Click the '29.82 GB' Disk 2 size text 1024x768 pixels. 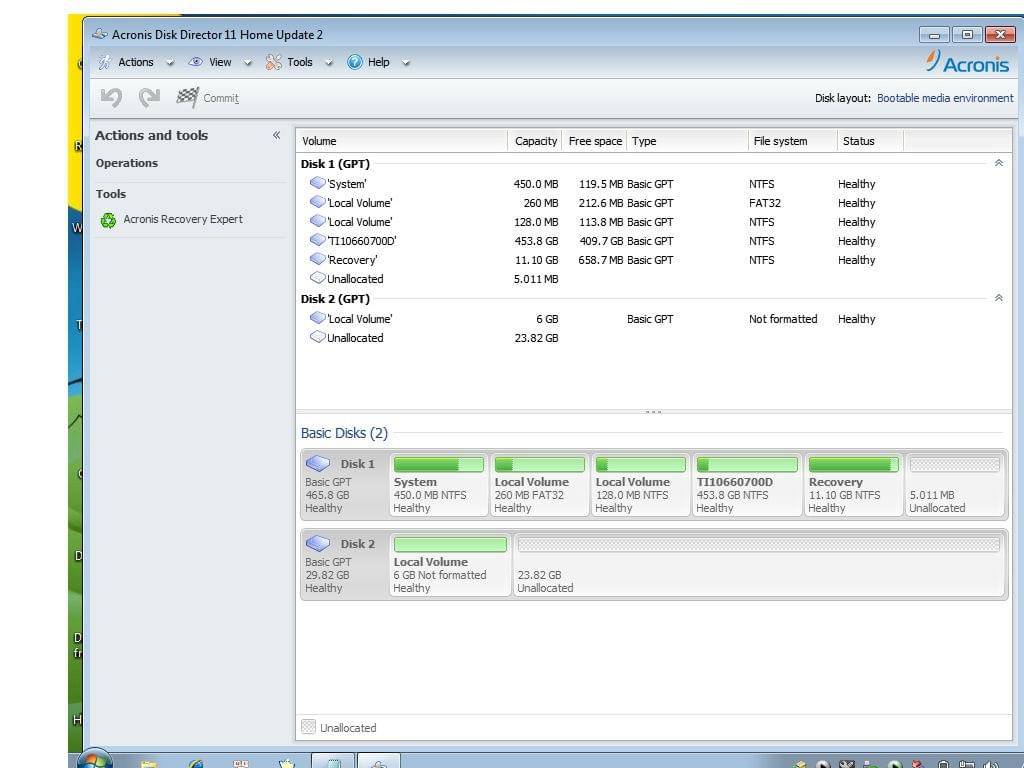327,575
